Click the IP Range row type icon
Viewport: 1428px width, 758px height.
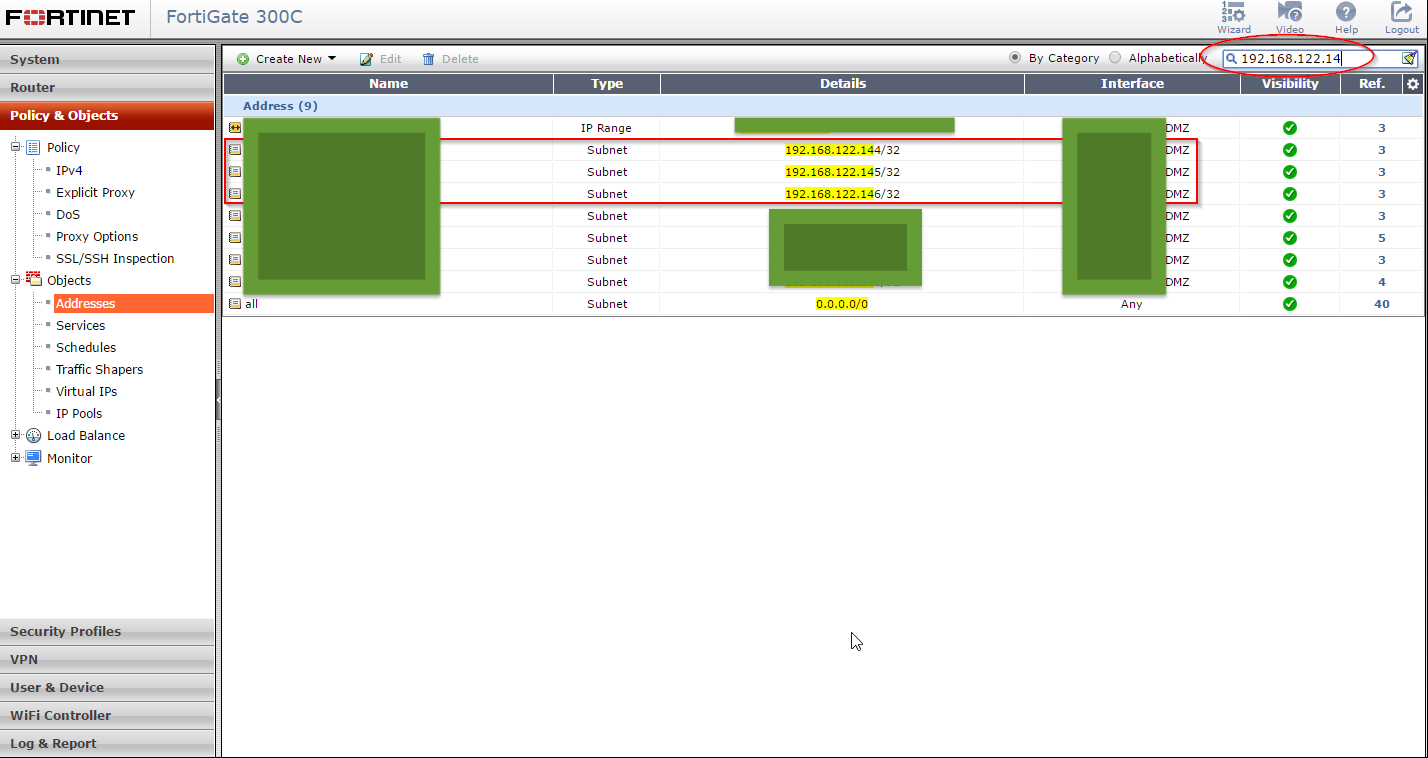coord(235,128)
